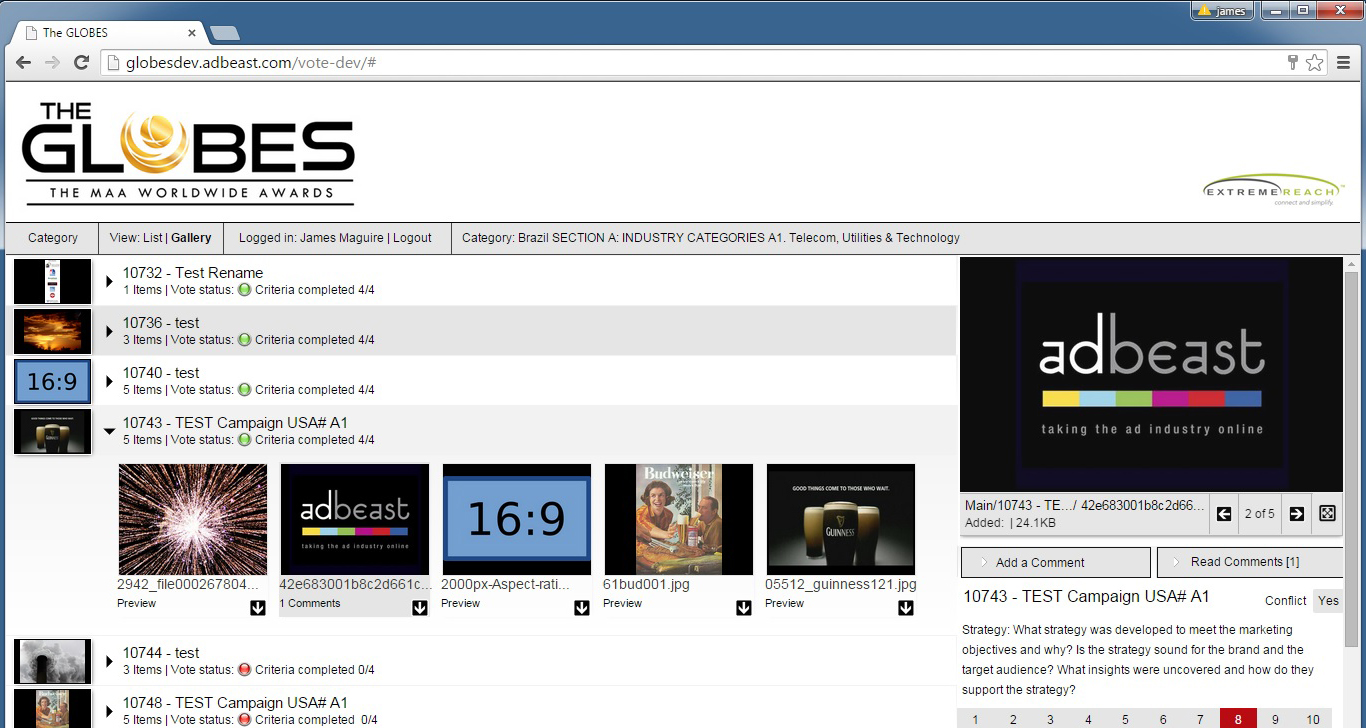Select the highlighted score 8
Viewport: 1366px width, 728px height.
(x=1238, y=719)
